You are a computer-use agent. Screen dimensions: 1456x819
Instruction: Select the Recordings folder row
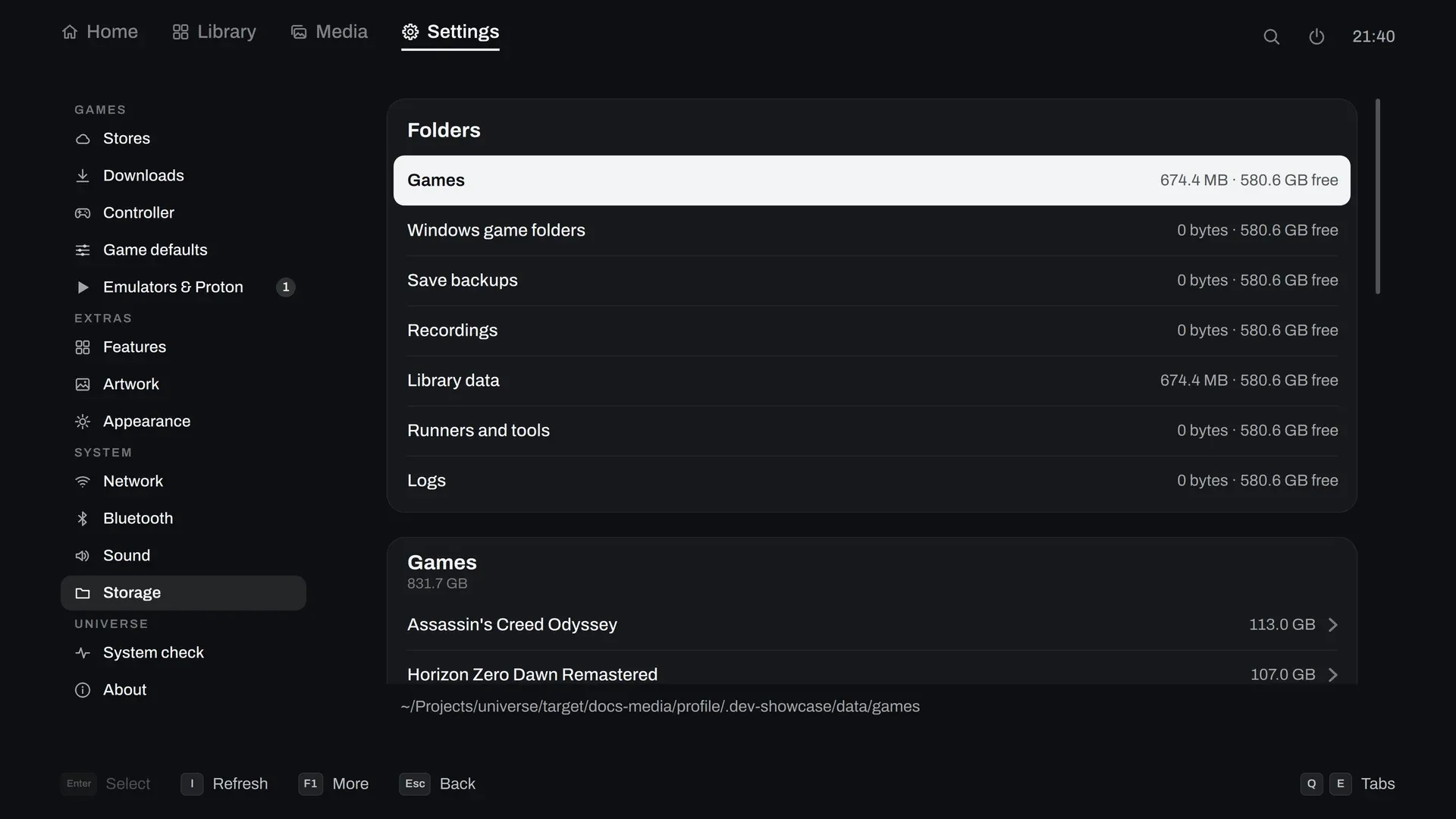click(x=872, y=331)
